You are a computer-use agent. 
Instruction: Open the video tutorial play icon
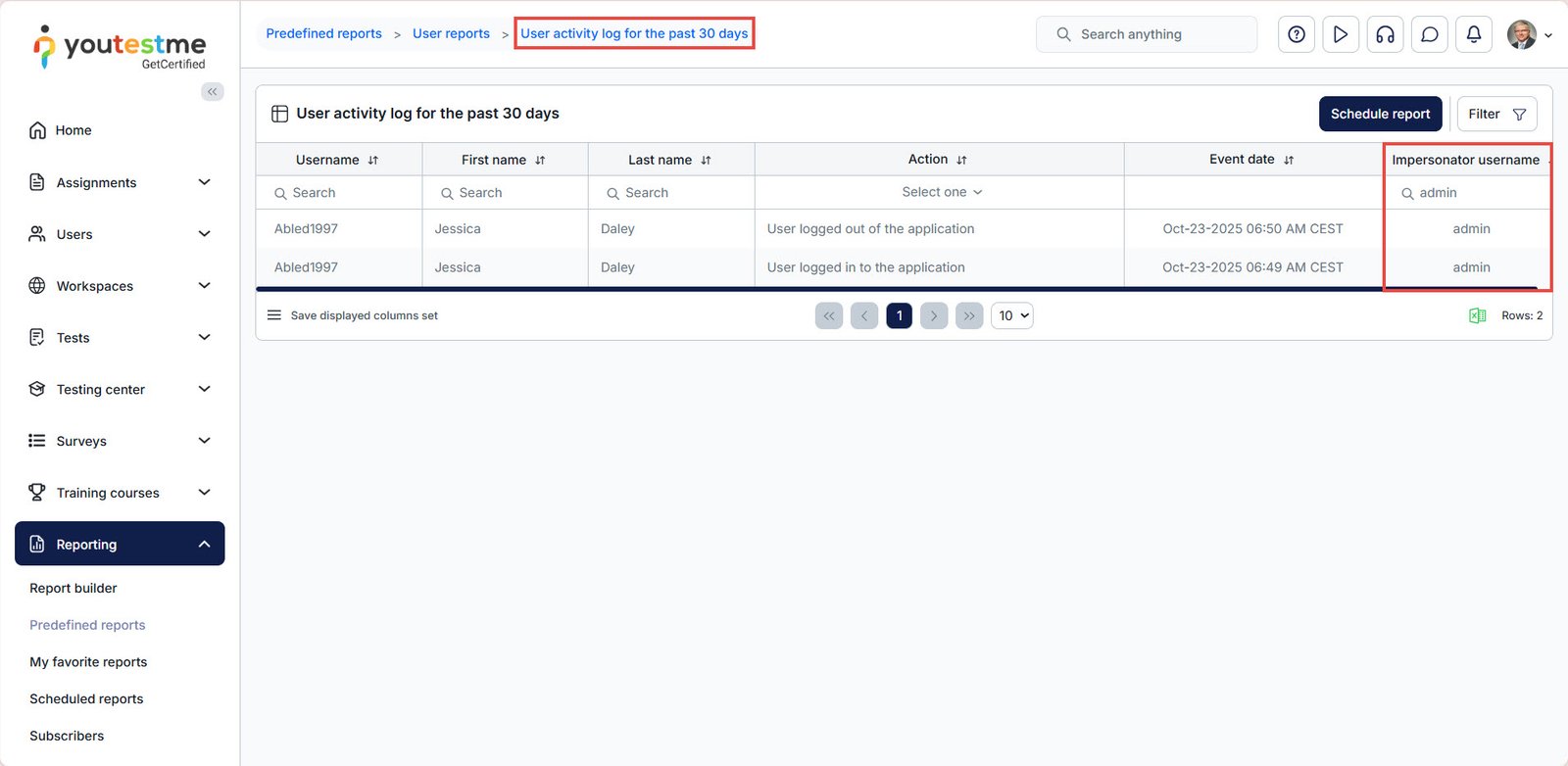point(1340,34)
